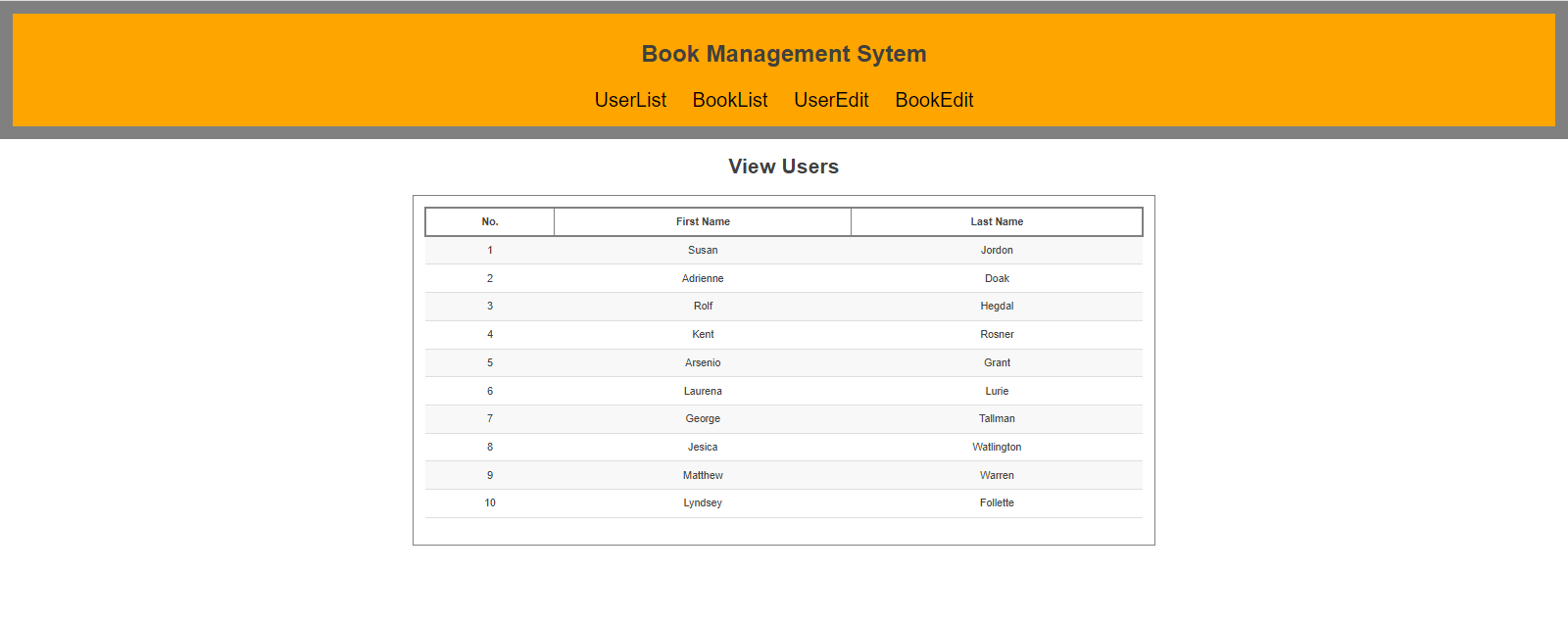
Task: Select last name Tallman
Action: pyautogui.click(x=997, y=418)
